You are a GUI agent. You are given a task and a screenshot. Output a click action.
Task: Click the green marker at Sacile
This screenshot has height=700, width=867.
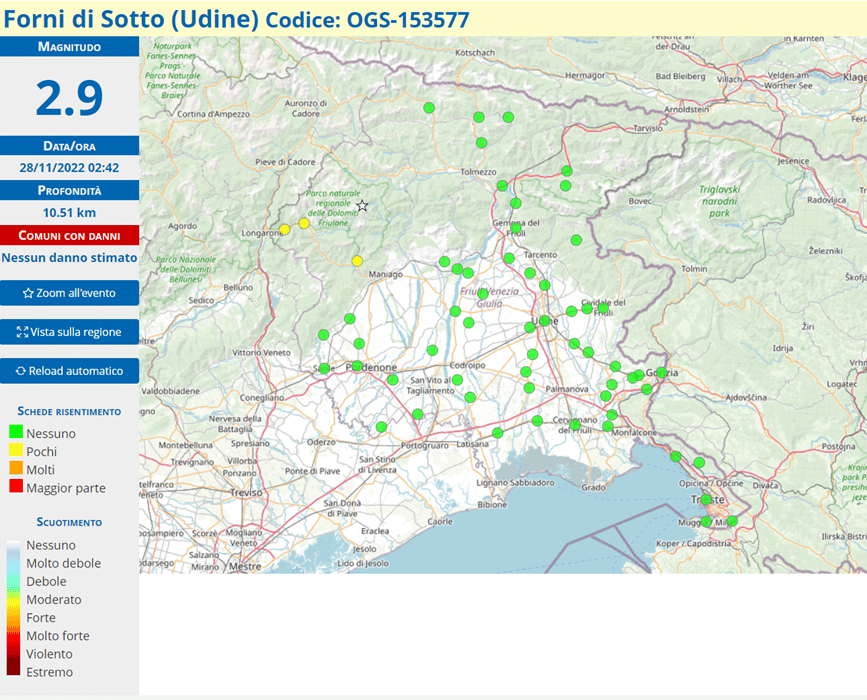click(x=324, y=369)
